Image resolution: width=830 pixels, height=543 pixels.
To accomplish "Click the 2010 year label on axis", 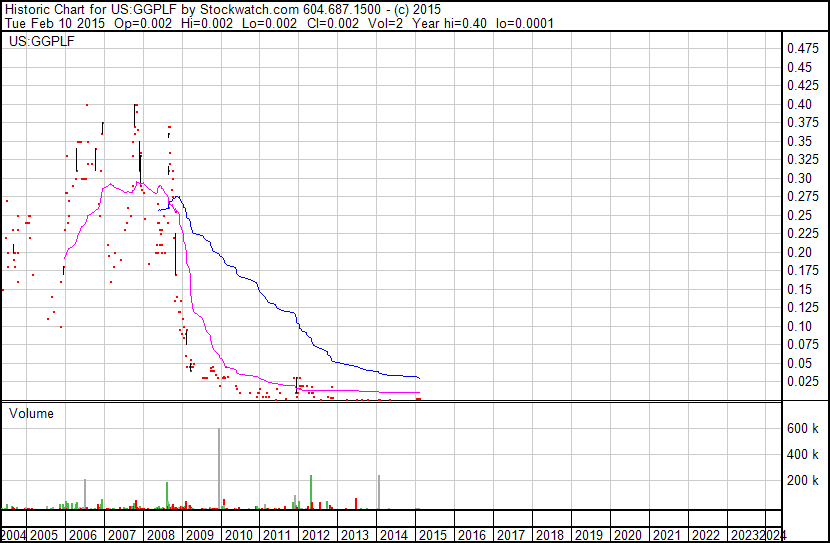I will (239, 535).
